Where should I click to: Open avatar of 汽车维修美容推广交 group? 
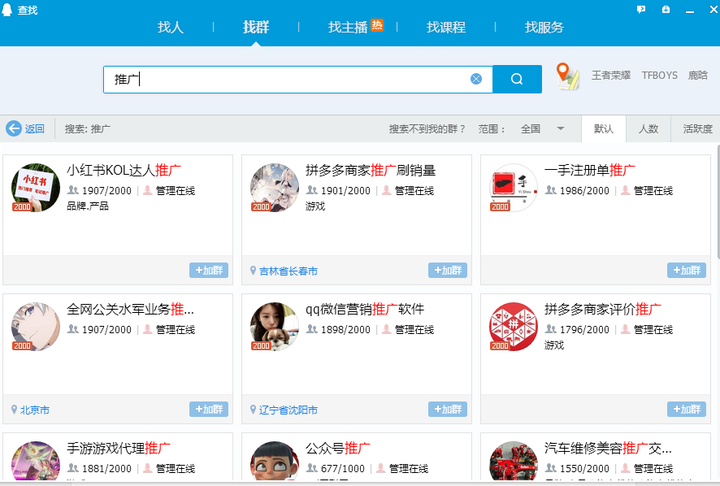click(513, 461)
